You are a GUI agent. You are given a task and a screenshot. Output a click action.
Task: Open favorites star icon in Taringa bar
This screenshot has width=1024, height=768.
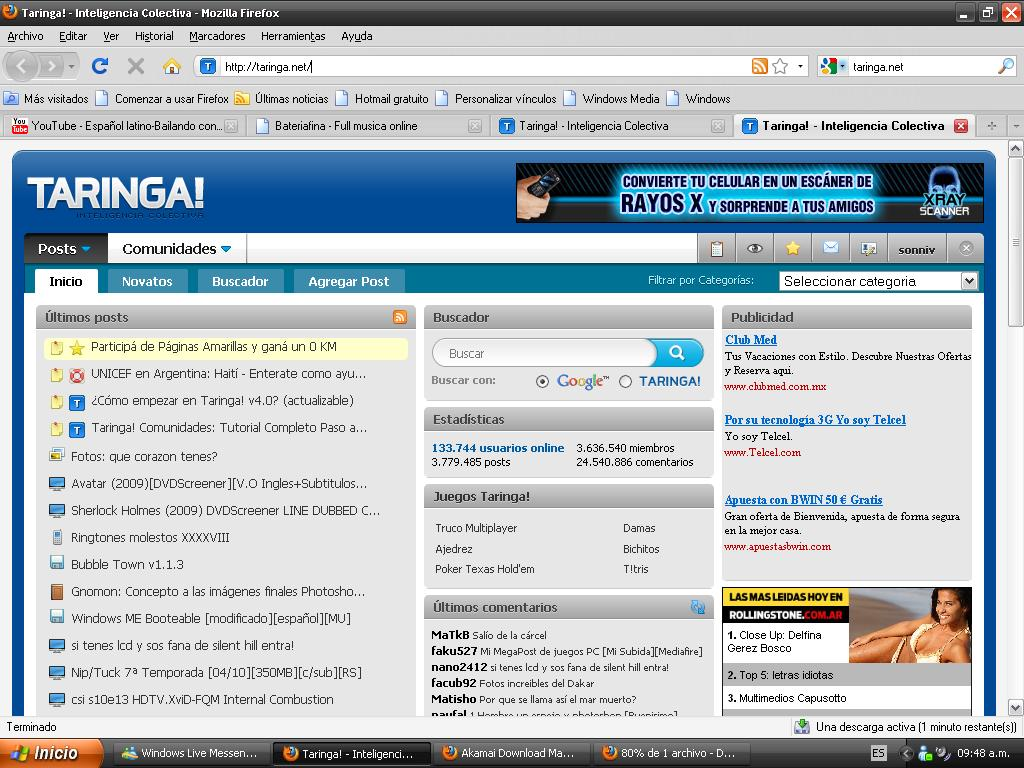click(x=793, y=249)
